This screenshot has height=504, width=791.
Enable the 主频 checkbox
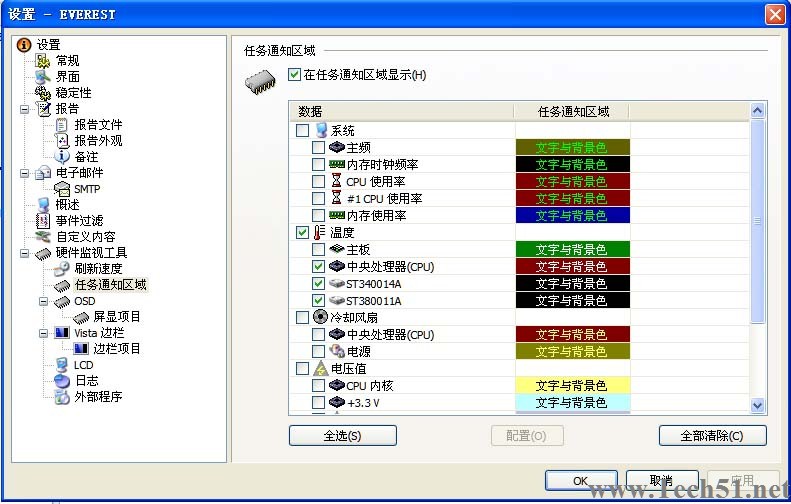coord(318,148)
